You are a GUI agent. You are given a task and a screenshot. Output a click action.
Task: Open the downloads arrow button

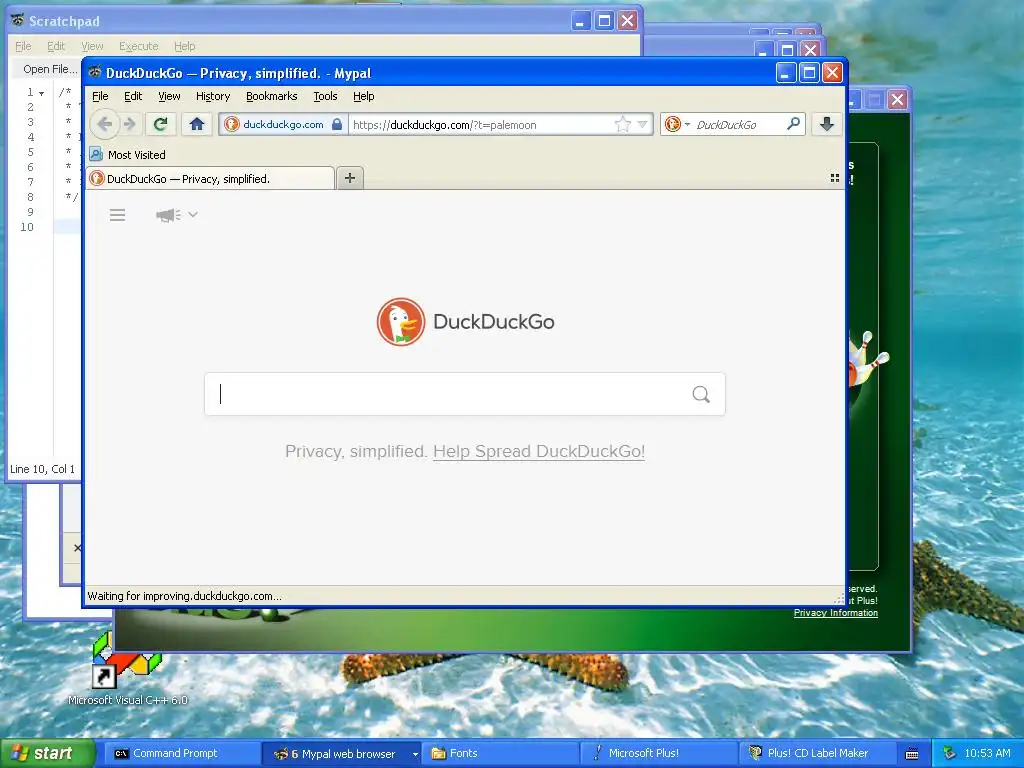pos(826,124)
